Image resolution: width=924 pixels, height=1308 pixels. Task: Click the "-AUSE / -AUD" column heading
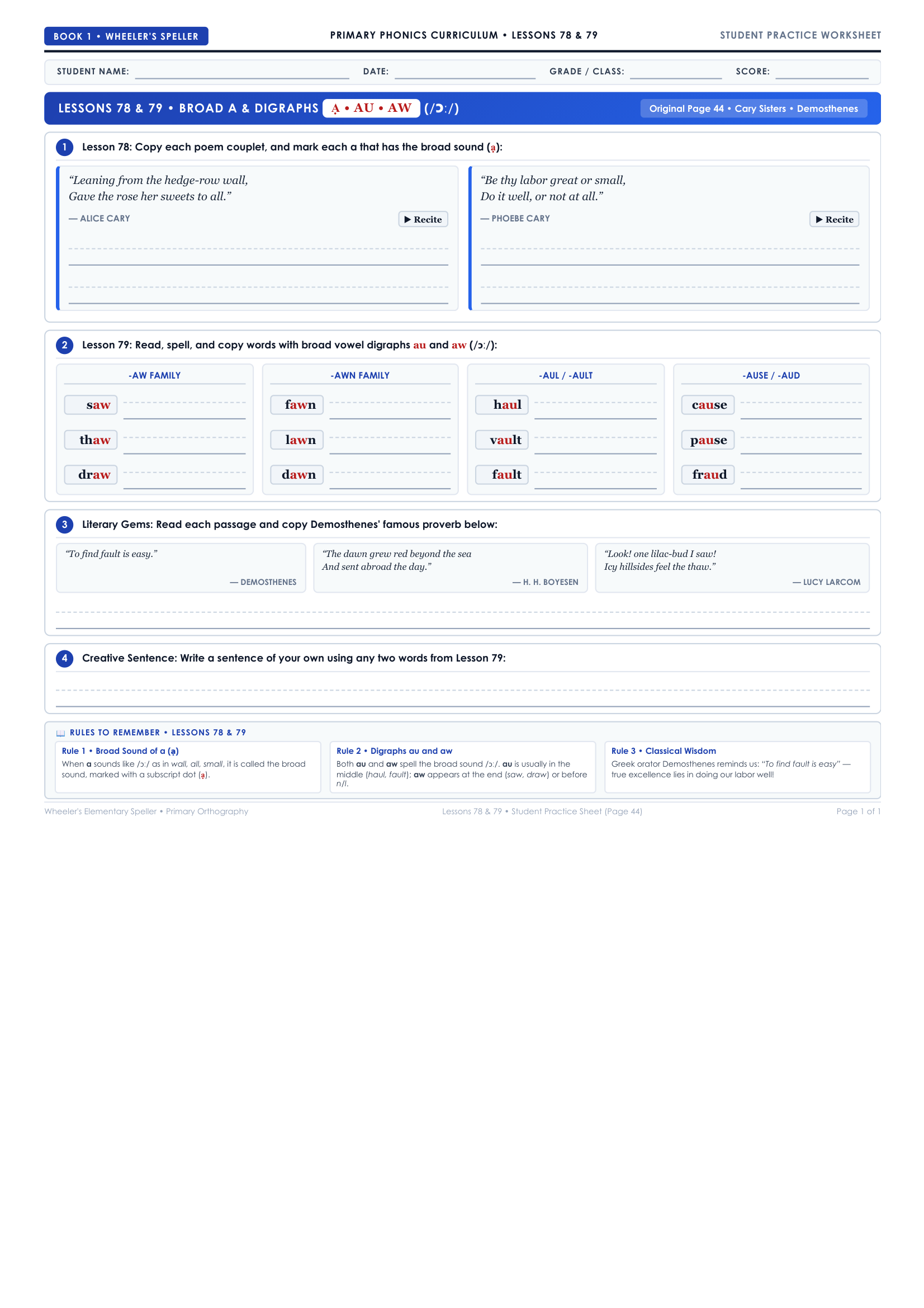click(x=771, y=376)
